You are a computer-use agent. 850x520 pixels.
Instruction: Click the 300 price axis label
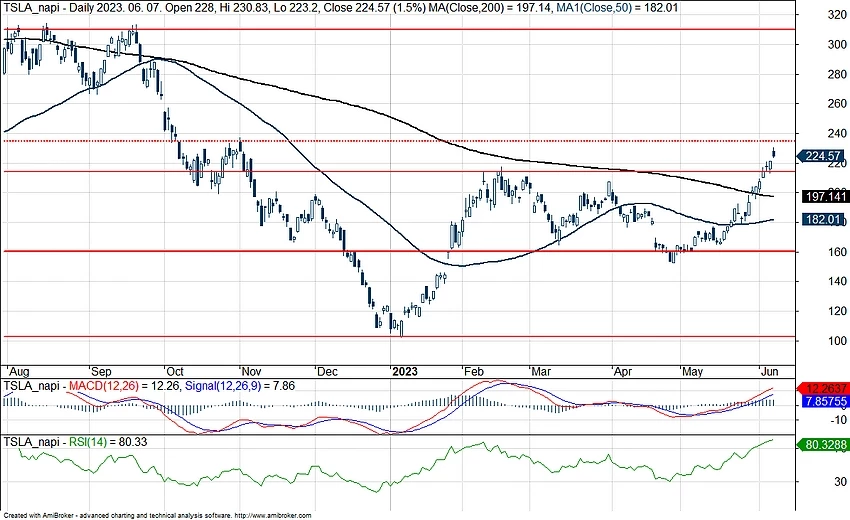tap(836, 45)
